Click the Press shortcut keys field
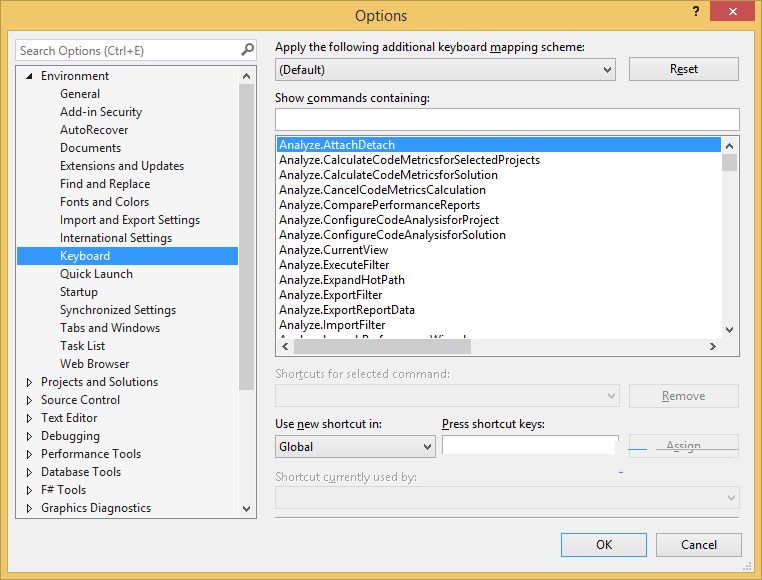762x580 pixels. 530,445
